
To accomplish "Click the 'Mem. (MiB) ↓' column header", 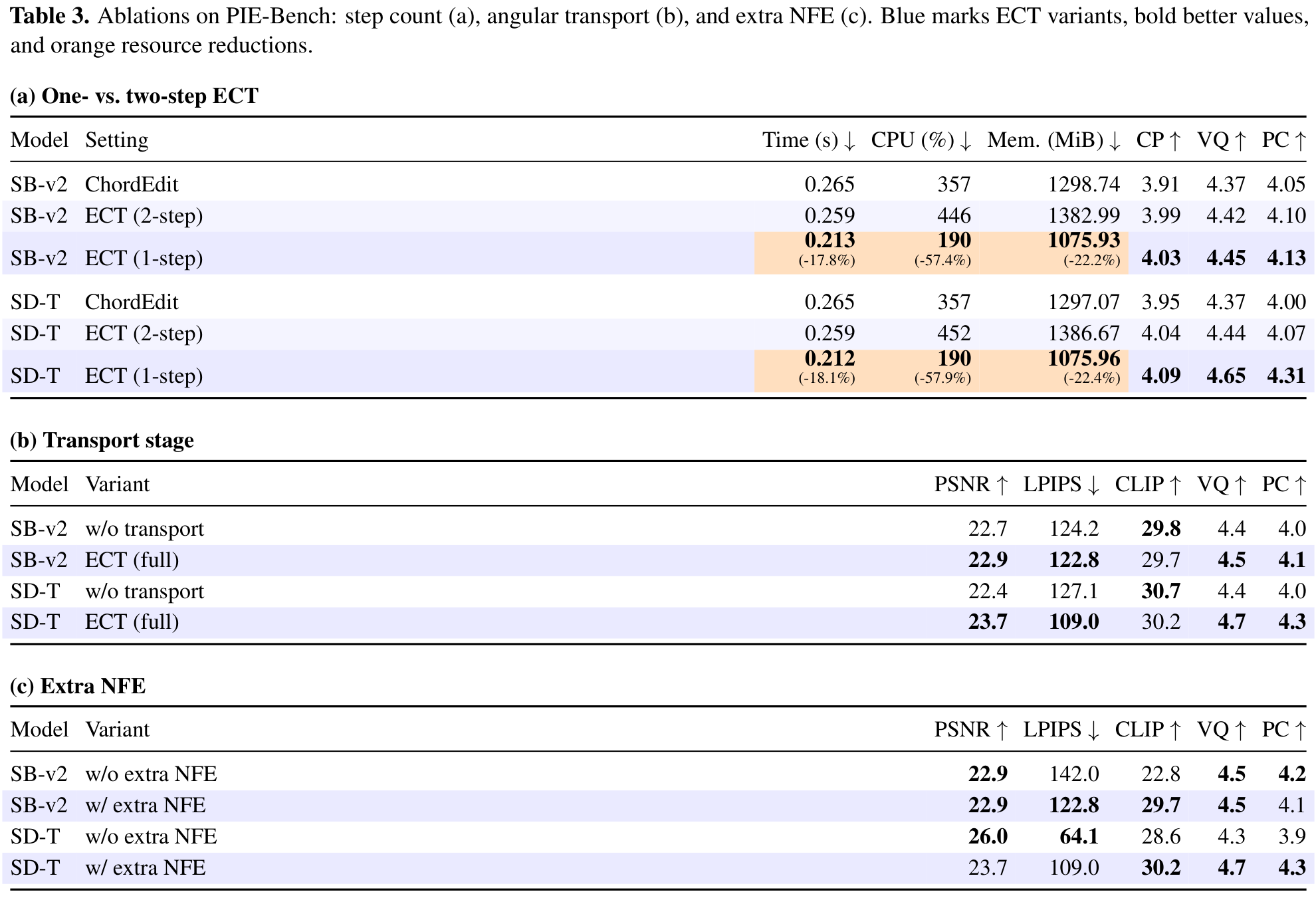I will point(1054,140).
